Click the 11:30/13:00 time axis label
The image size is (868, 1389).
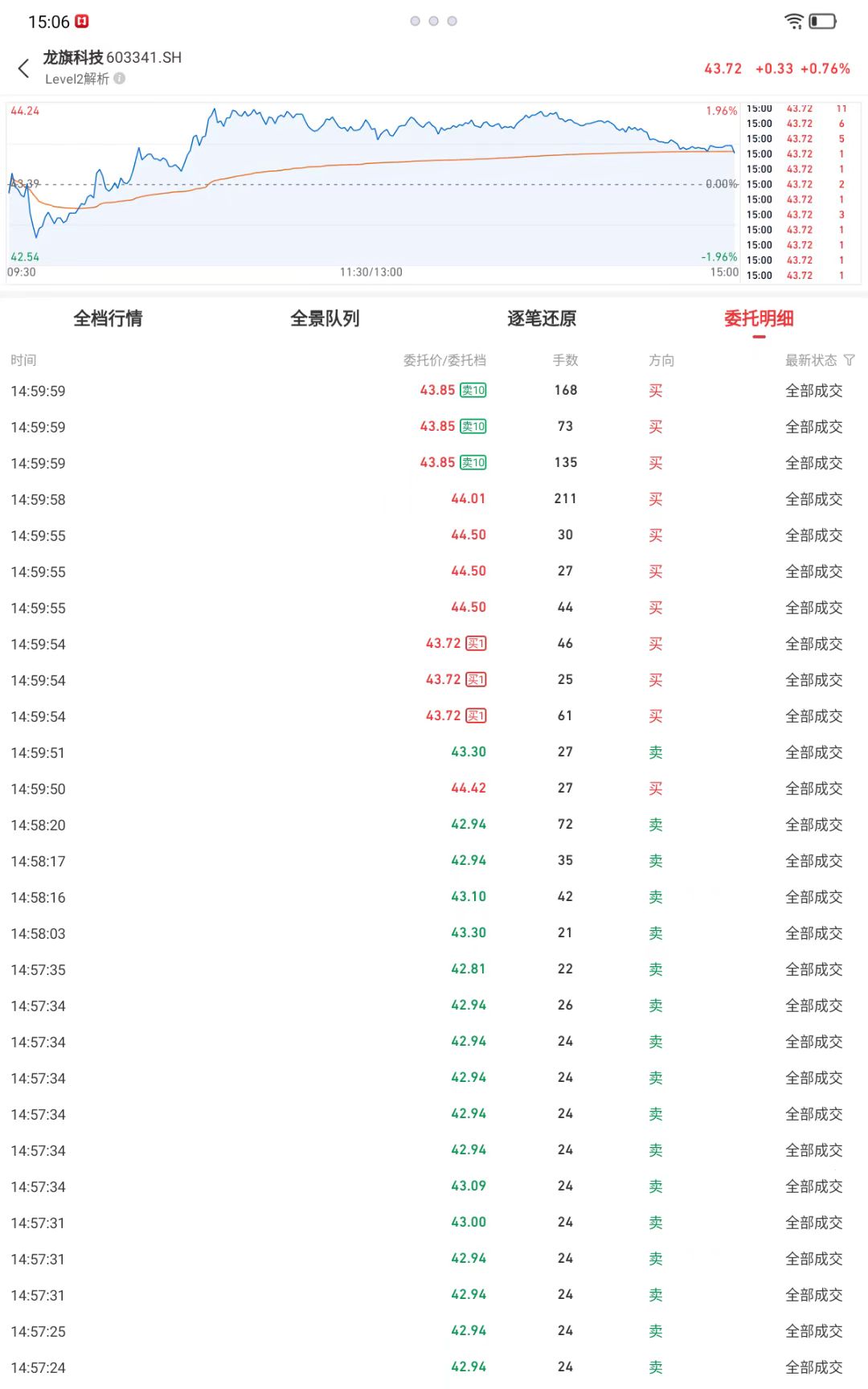371,272
